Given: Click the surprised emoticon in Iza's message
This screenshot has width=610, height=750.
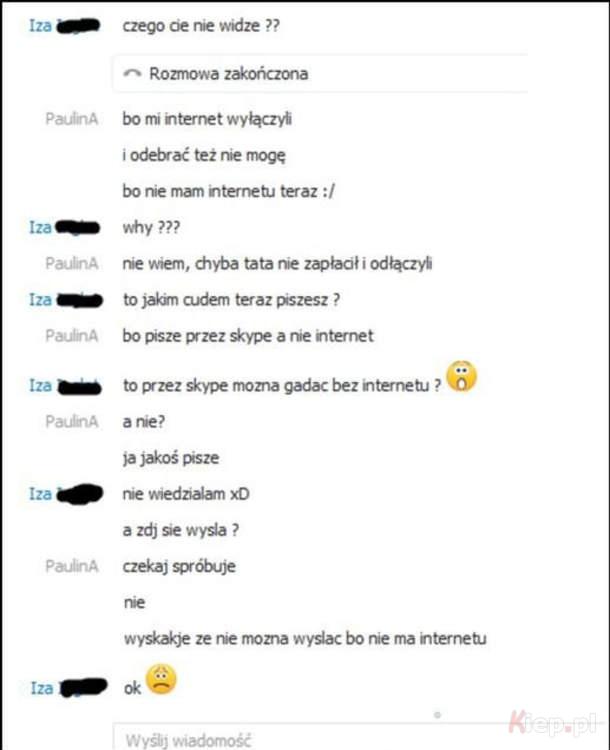Looking at the screenshot, I should [x=462, y=376].
